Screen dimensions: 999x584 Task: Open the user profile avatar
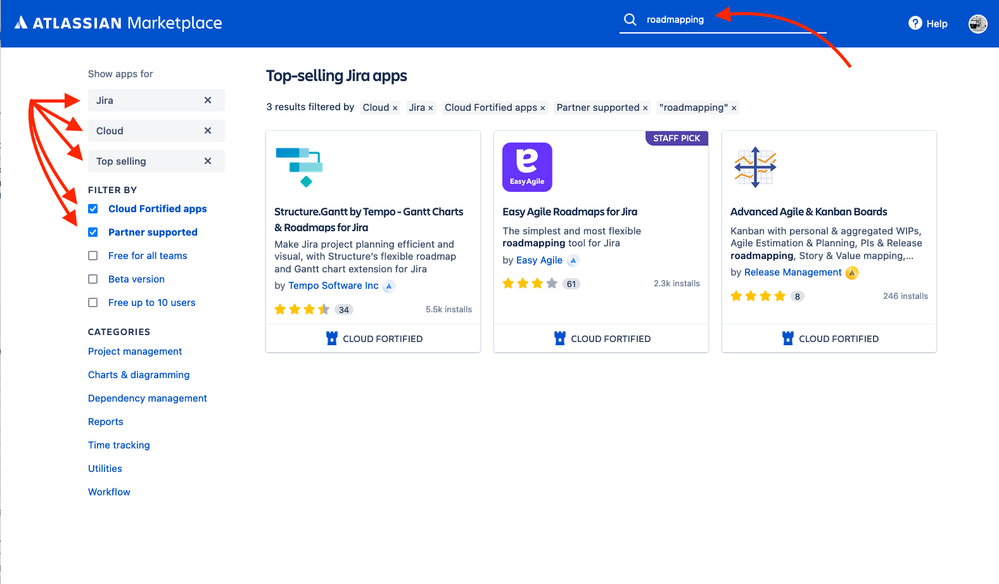pos(977,24)
